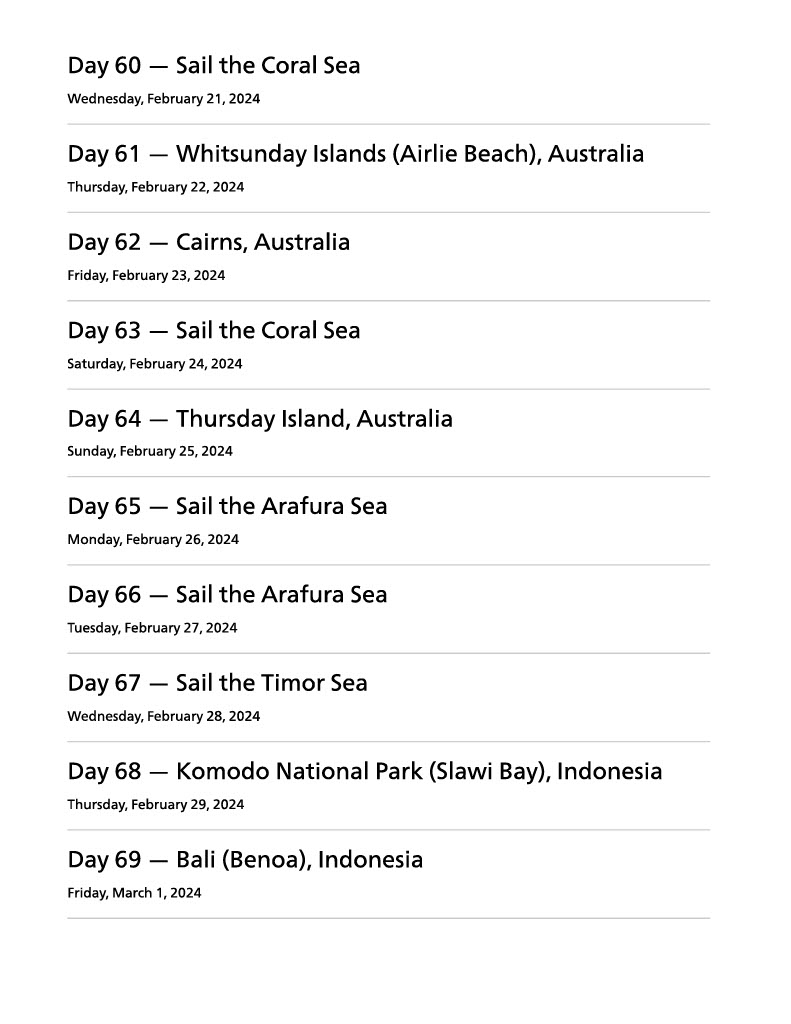
Task: Select the Tuesday, February 27, 2024 date line
Action: click(x=152, y=628)
